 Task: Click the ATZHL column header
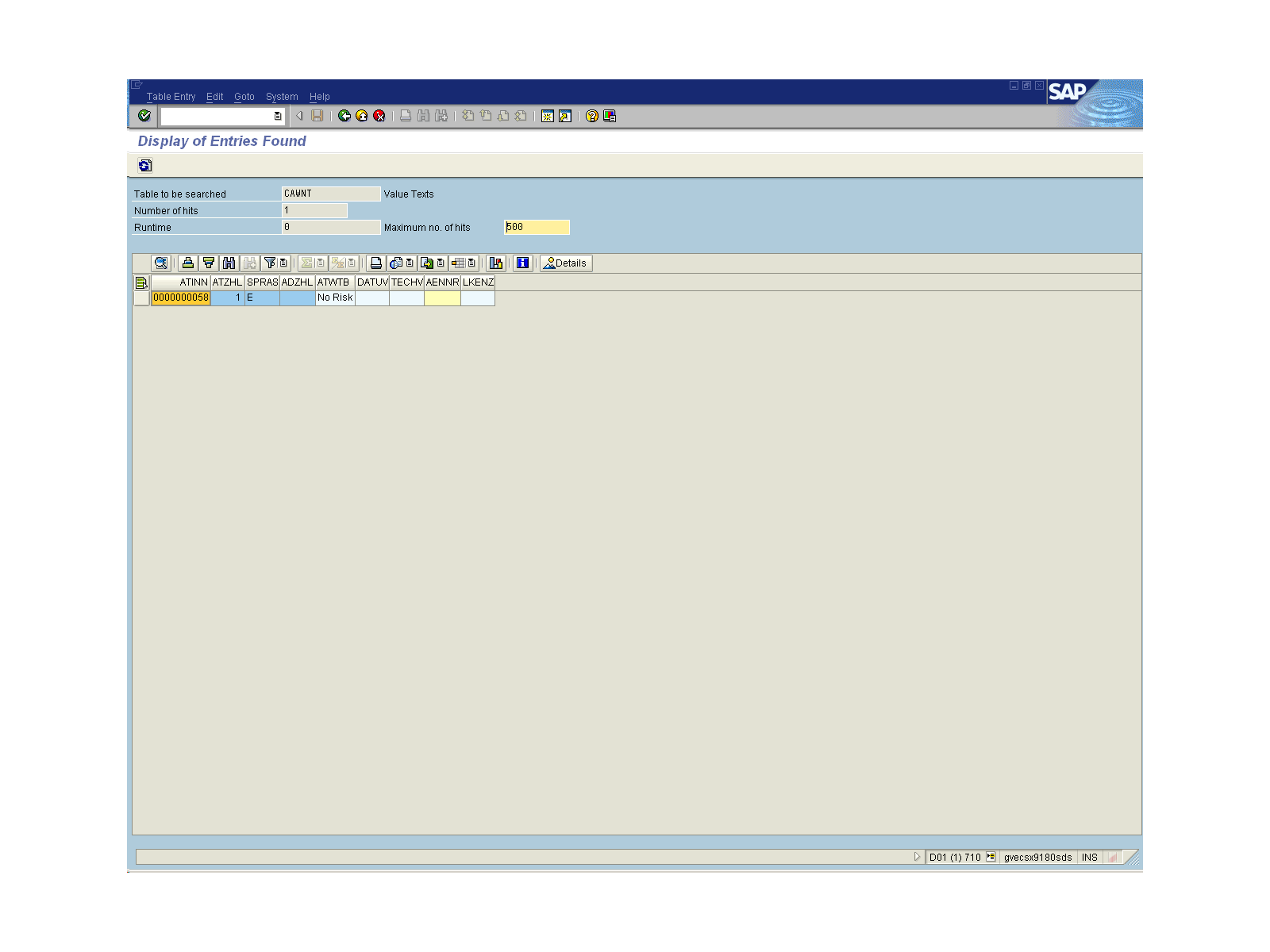coord(227,282)
